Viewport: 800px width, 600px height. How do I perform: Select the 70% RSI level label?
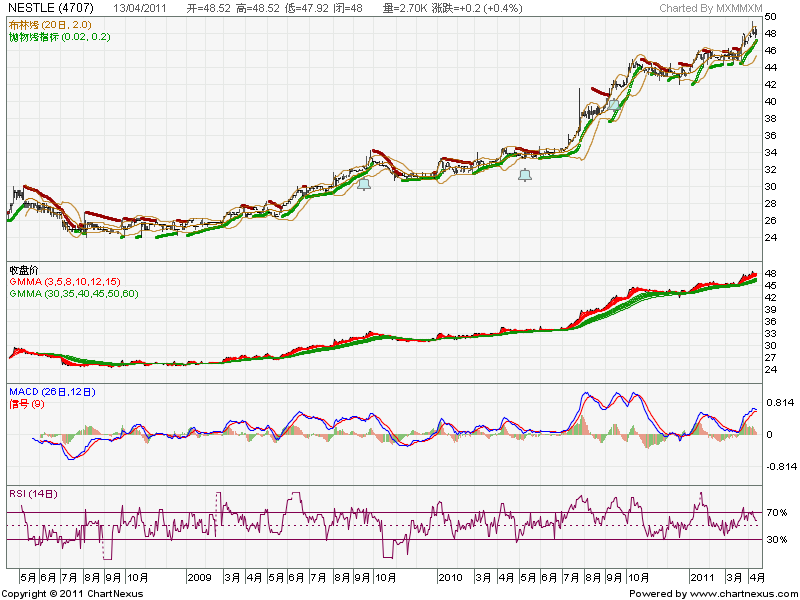tap(777, 512)
